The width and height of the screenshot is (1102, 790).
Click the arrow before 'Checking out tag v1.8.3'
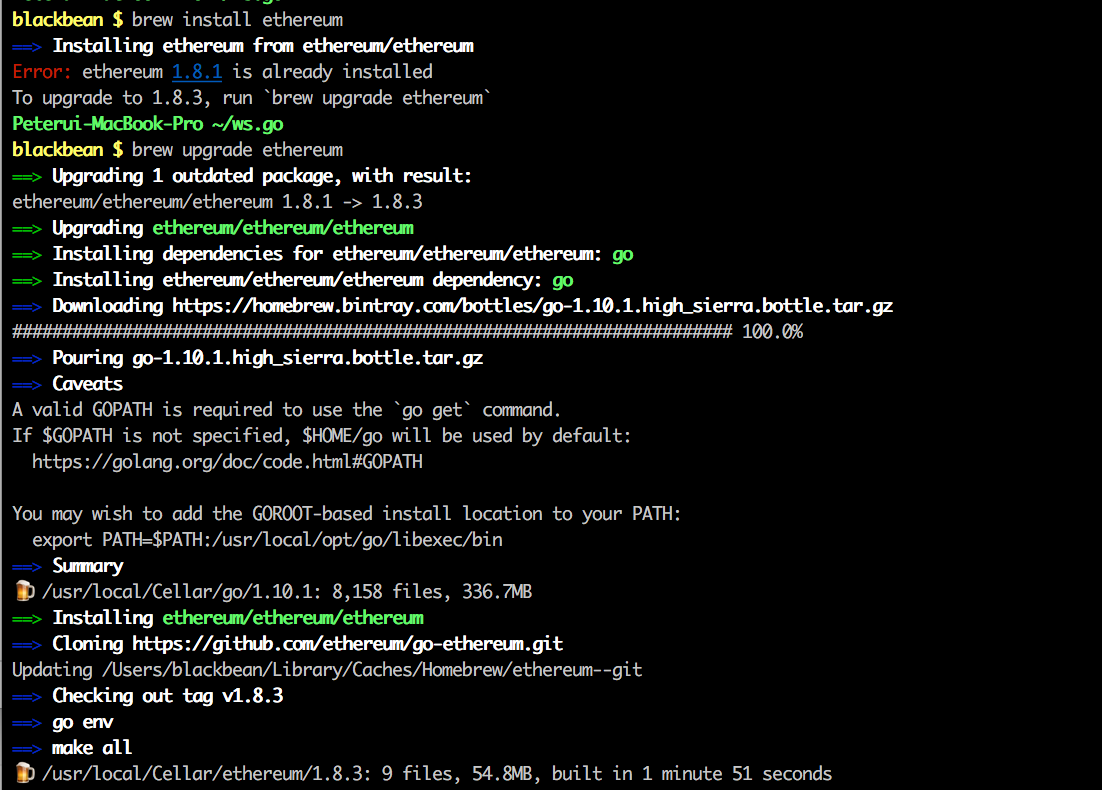click(27, 696)
